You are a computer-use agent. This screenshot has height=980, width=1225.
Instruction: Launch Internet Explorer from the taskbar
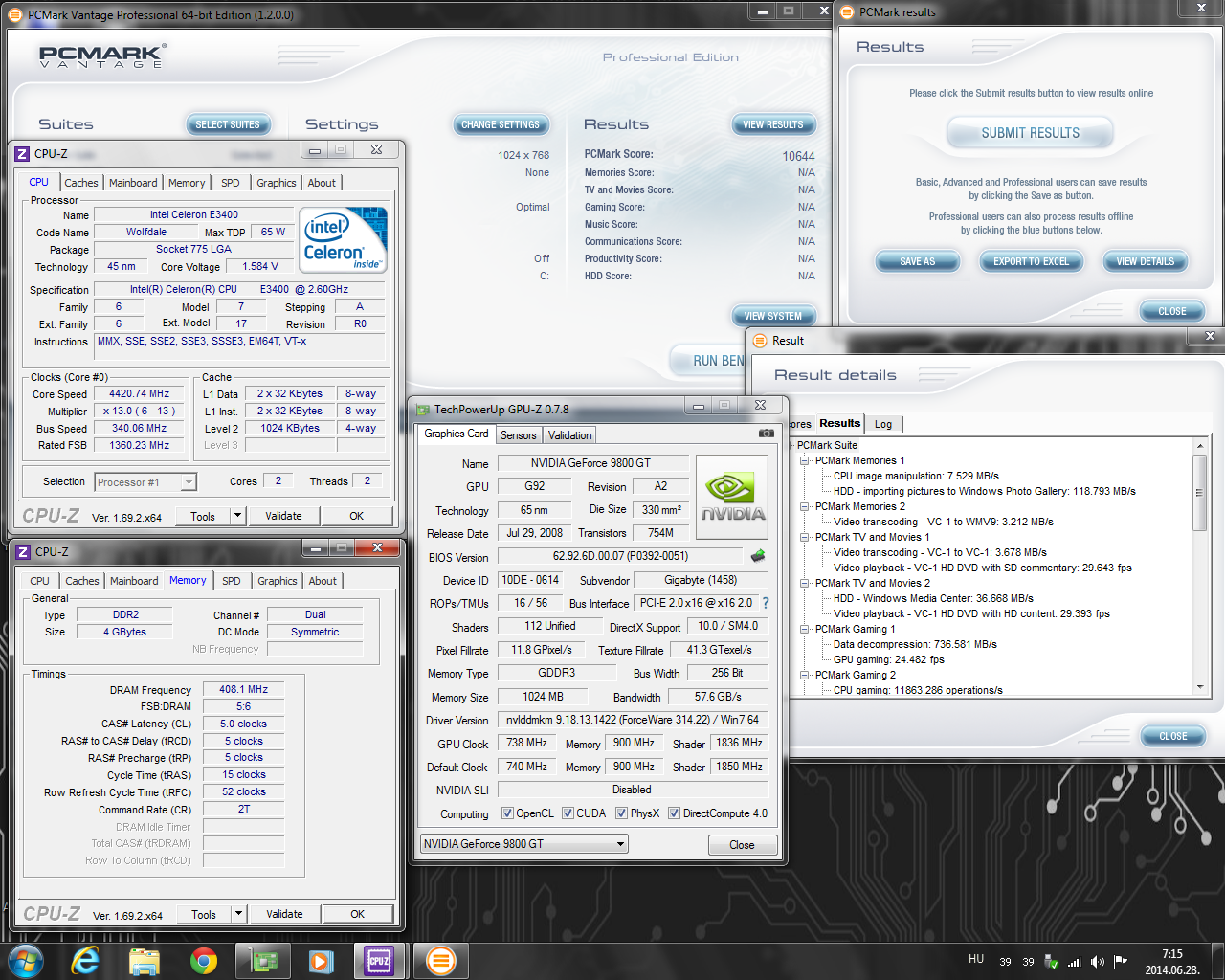point(85,961)
